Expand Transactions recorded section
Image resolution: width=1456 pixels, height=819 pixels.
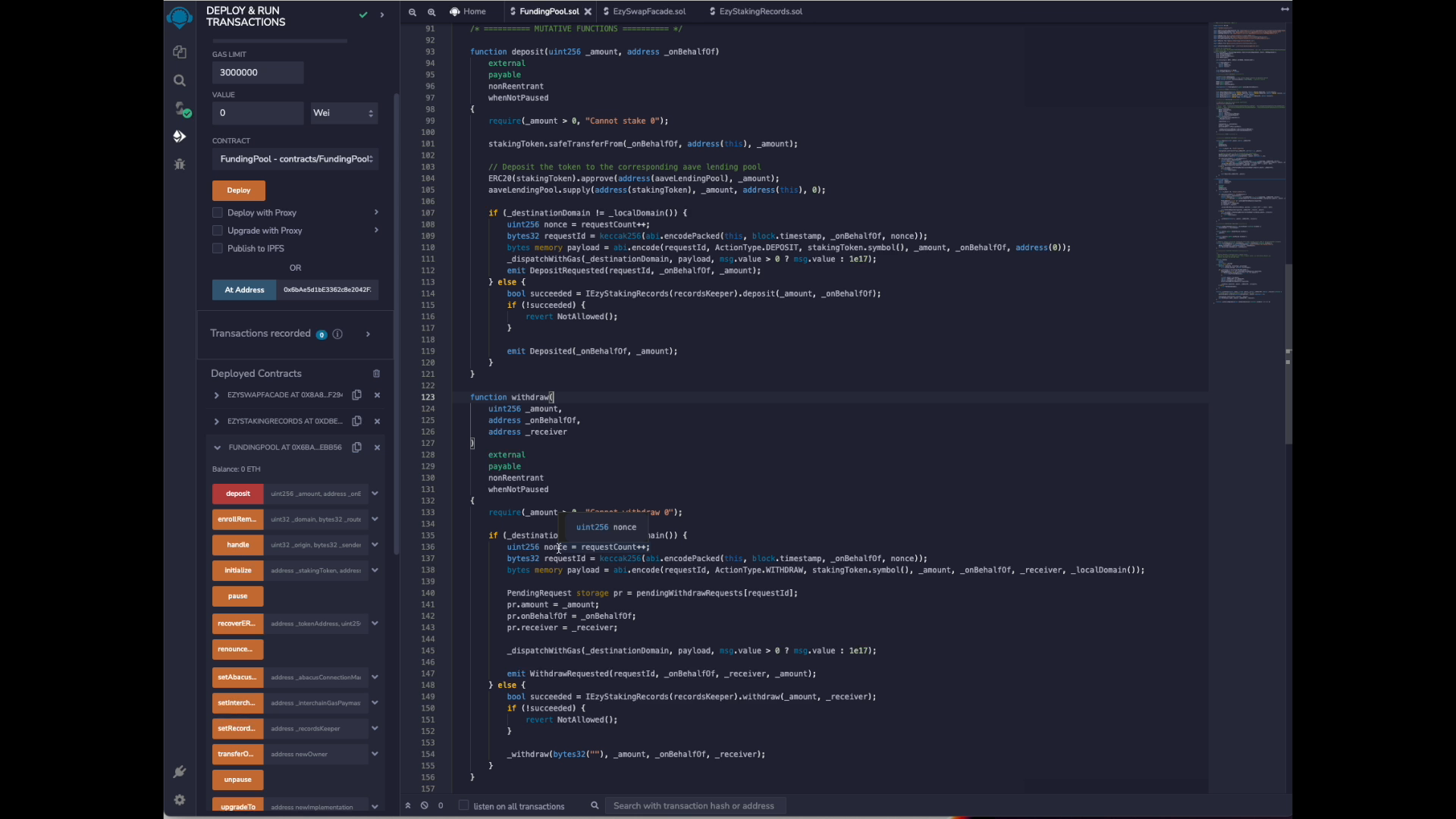(x=368, y=334)
